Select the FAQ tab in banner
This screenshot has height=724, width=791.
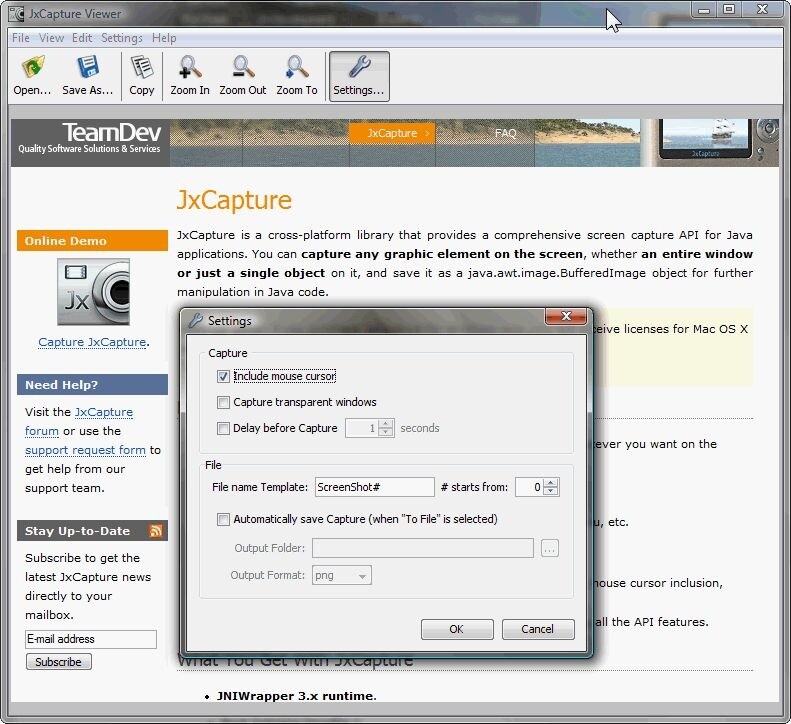click(x=505, y=133)
